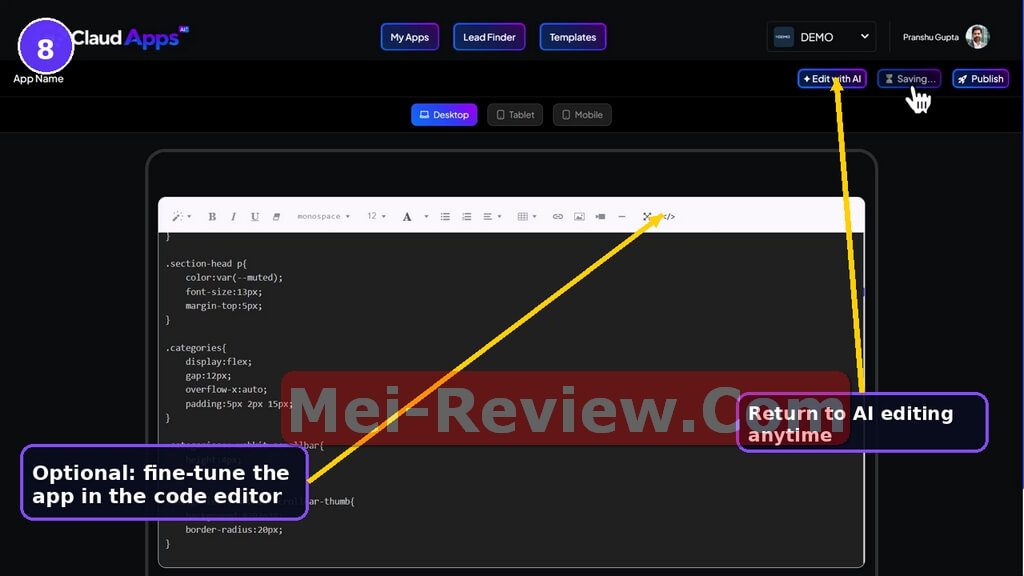Open the paragraph alignment dropdown

[x=492, y=216]
